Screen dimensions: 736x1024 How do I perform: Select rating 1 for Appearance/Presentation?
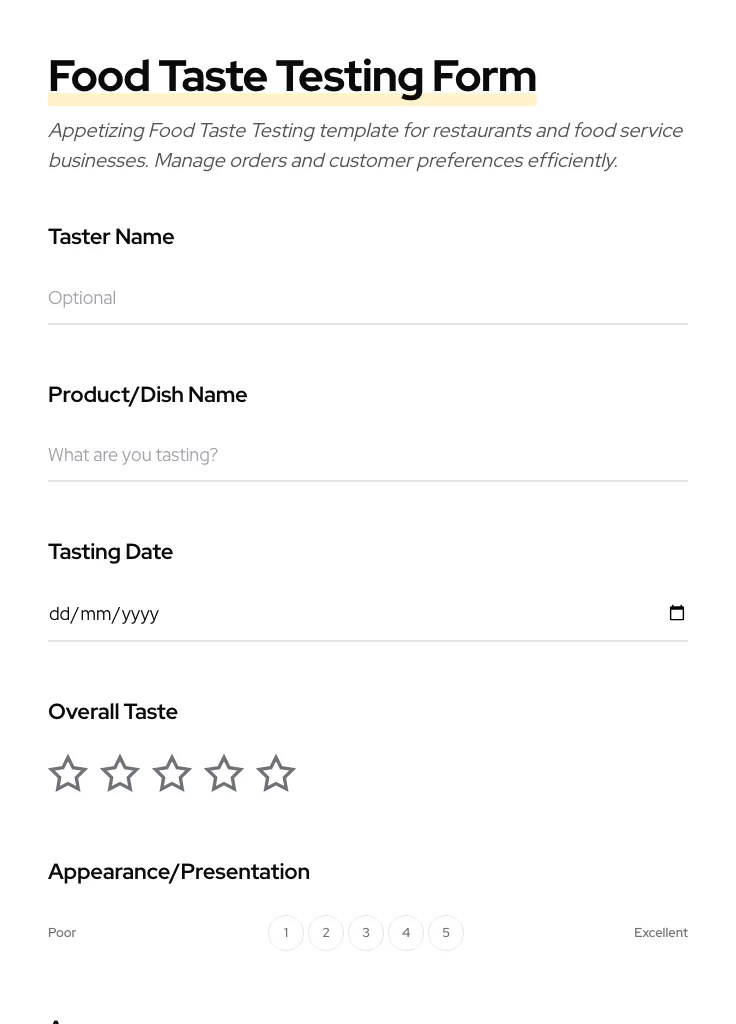[x=286, y=932]
